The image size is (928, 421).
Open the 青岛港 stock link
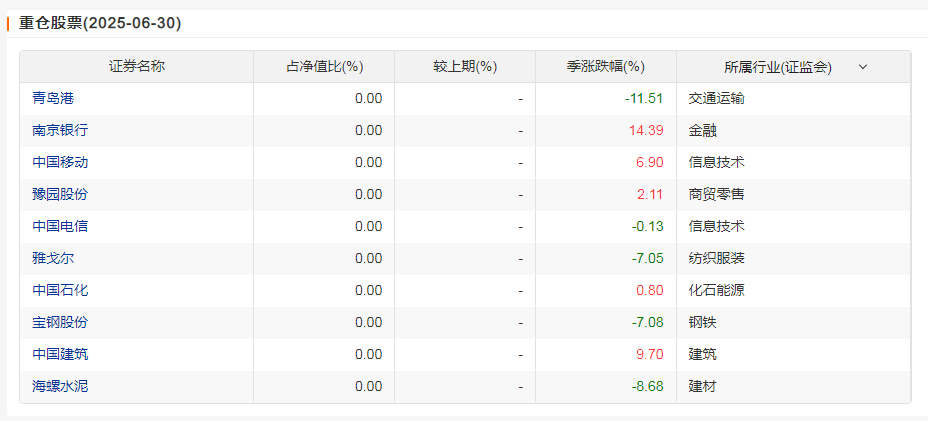click(53, 98)
